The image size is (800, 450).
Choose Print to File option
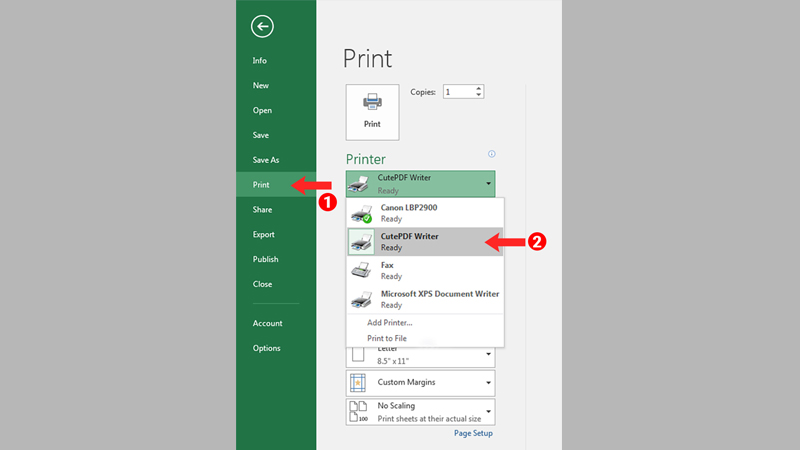coord(386,338)
